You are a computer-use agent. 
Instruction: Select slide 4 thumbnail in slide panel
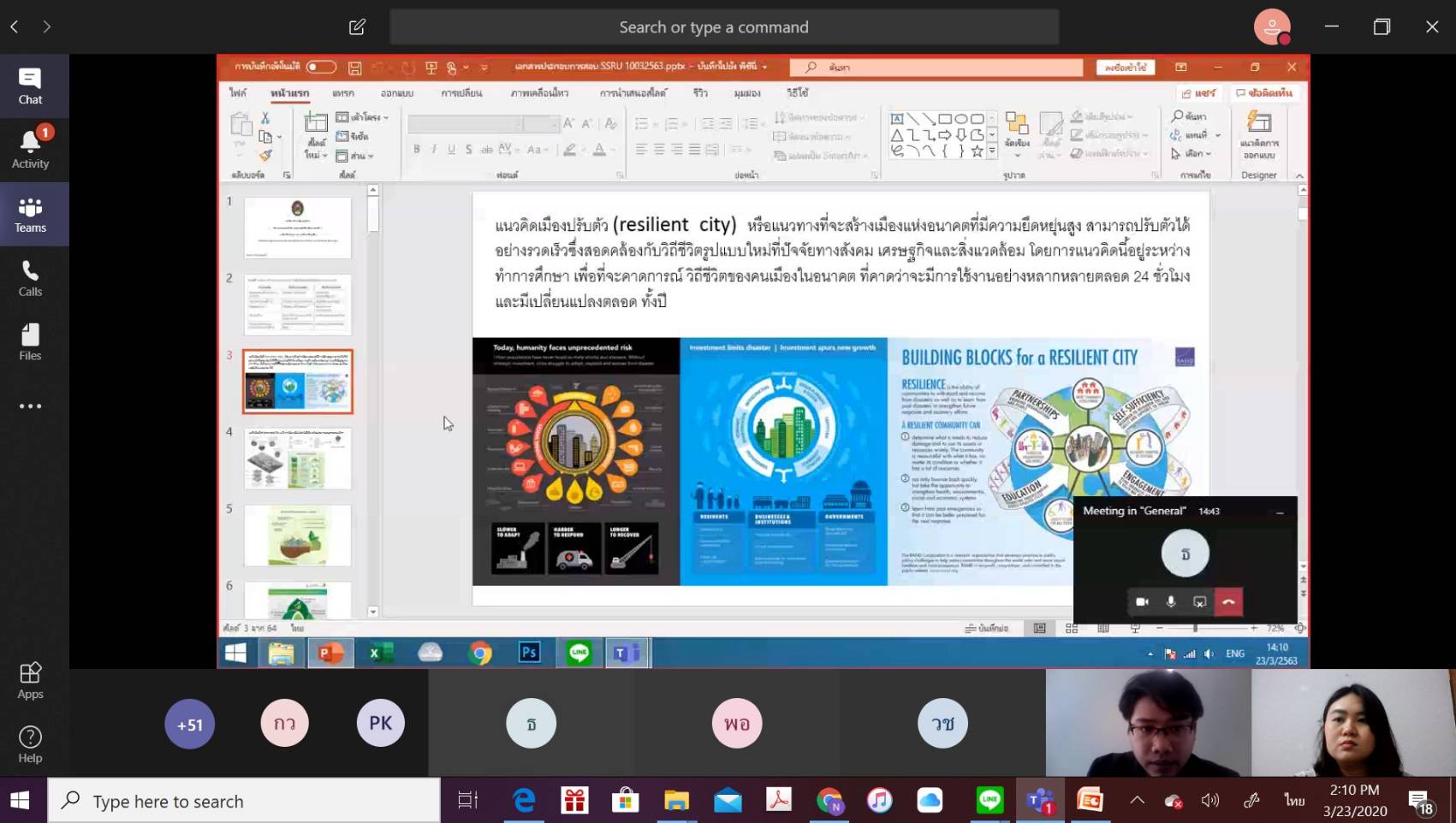(297, 459)
